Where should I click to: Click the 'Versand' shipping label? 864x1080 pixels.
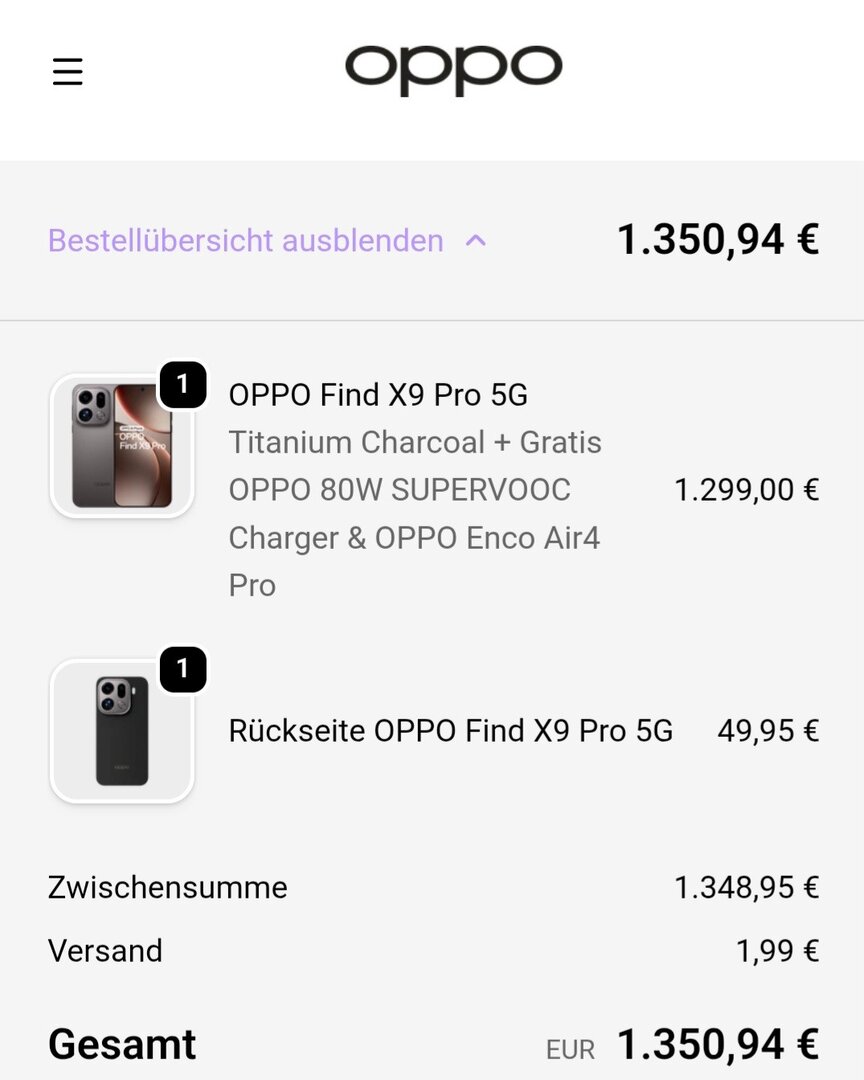click(105, 950)
